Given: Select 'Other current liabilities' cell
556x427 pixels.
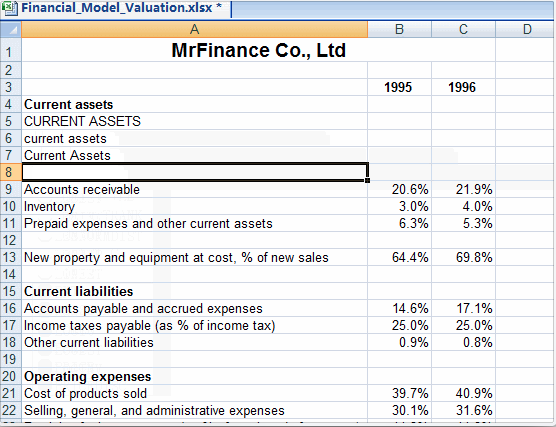Looking at the screenshot, I should (x=195, y=343).
